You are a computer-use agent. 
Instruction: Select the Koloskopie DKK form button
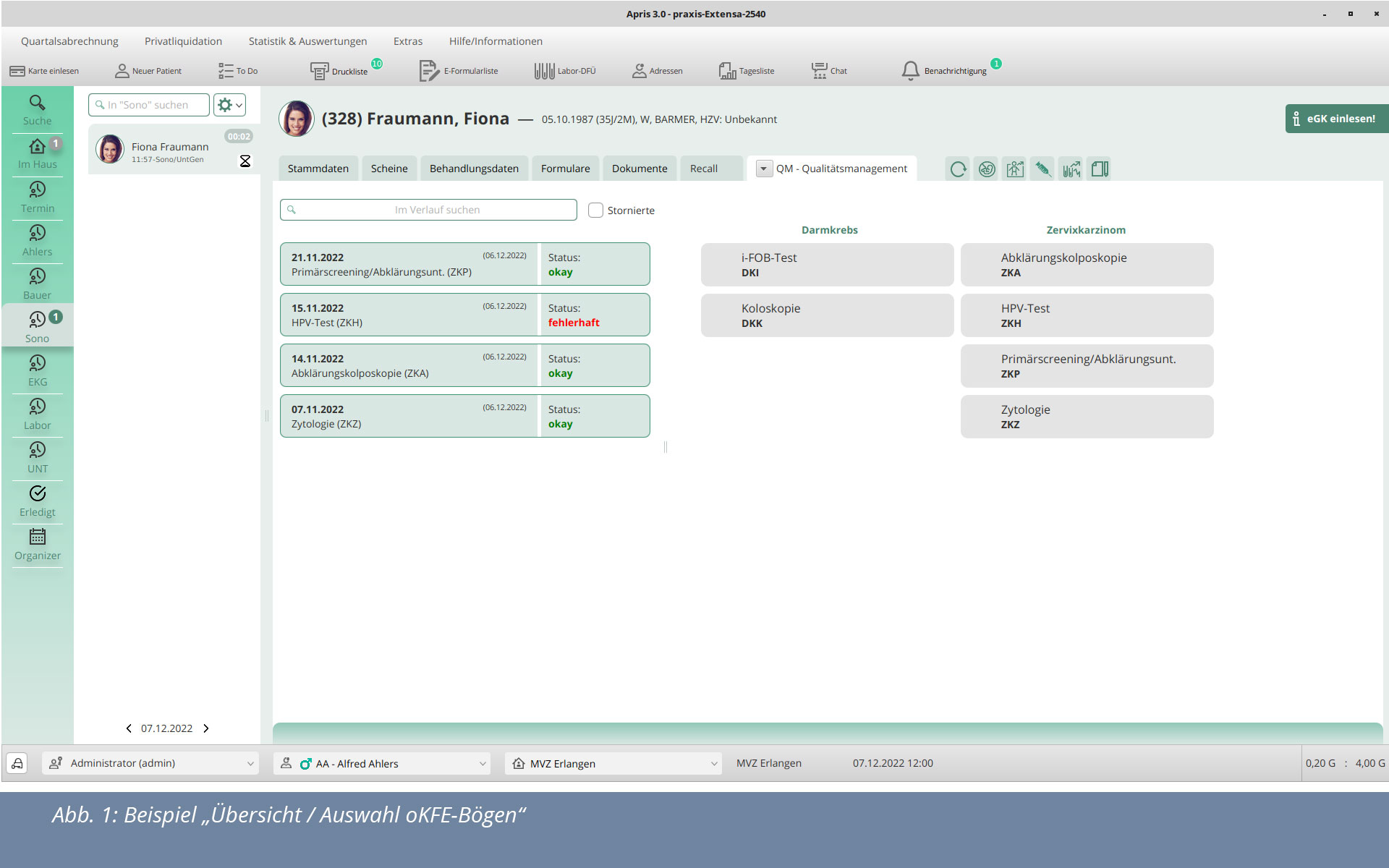click(827, 315)
